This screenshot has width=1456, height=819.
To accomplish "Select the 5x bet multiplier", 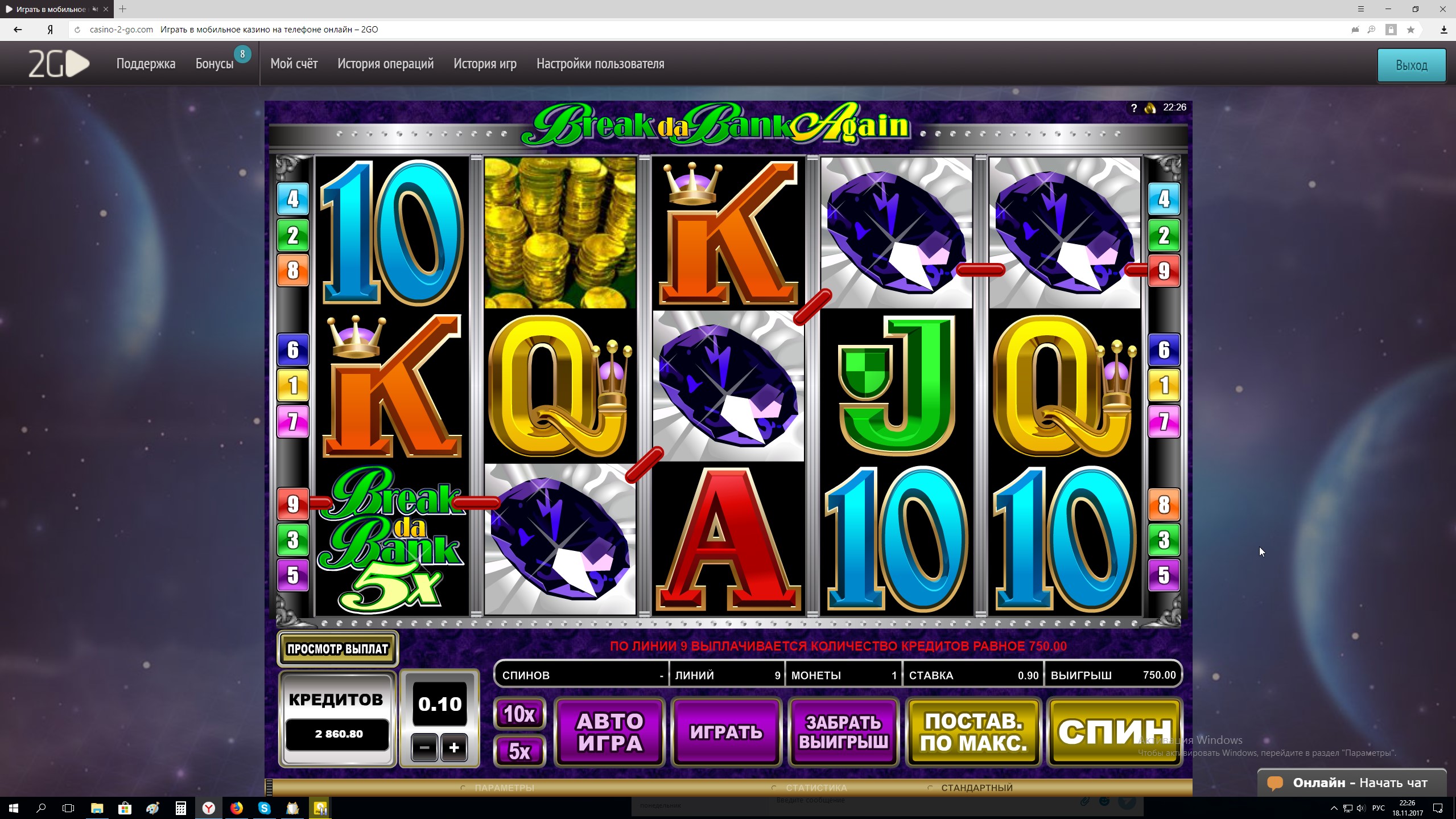I will [x=519, y=751].
